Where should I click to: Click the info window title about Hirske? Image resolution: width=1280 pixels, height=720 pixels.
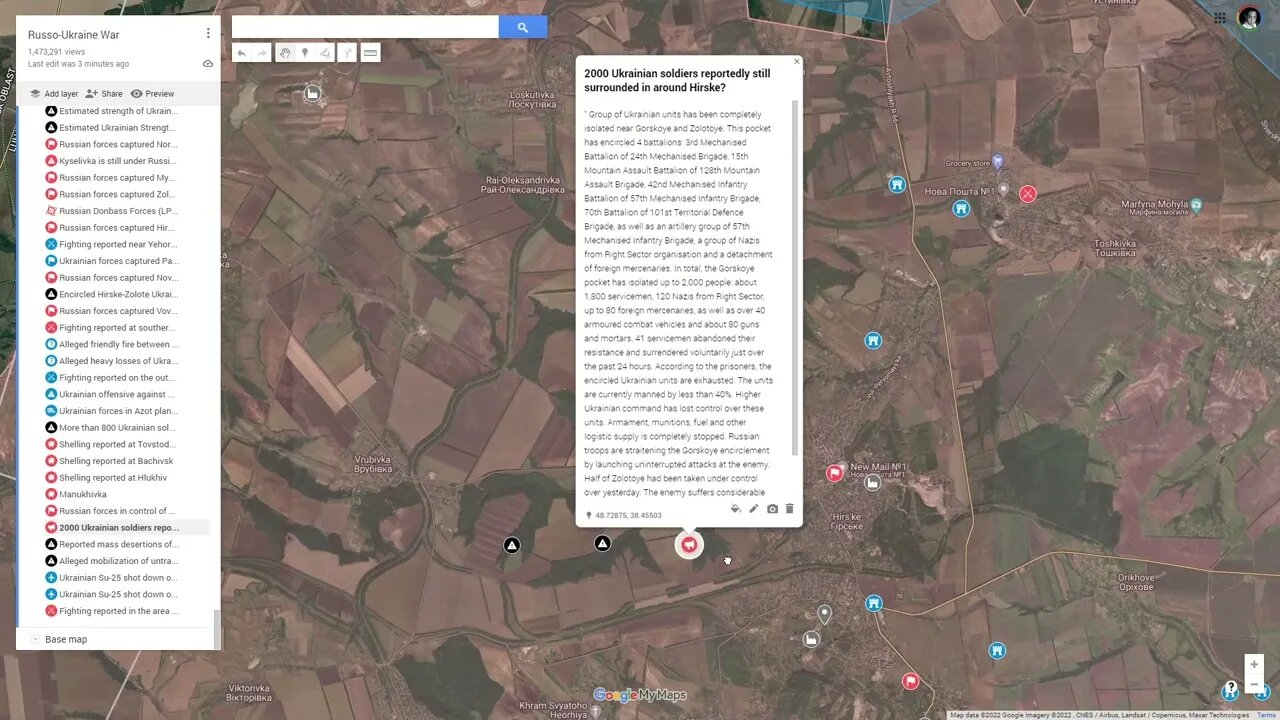tap(677, 80)
